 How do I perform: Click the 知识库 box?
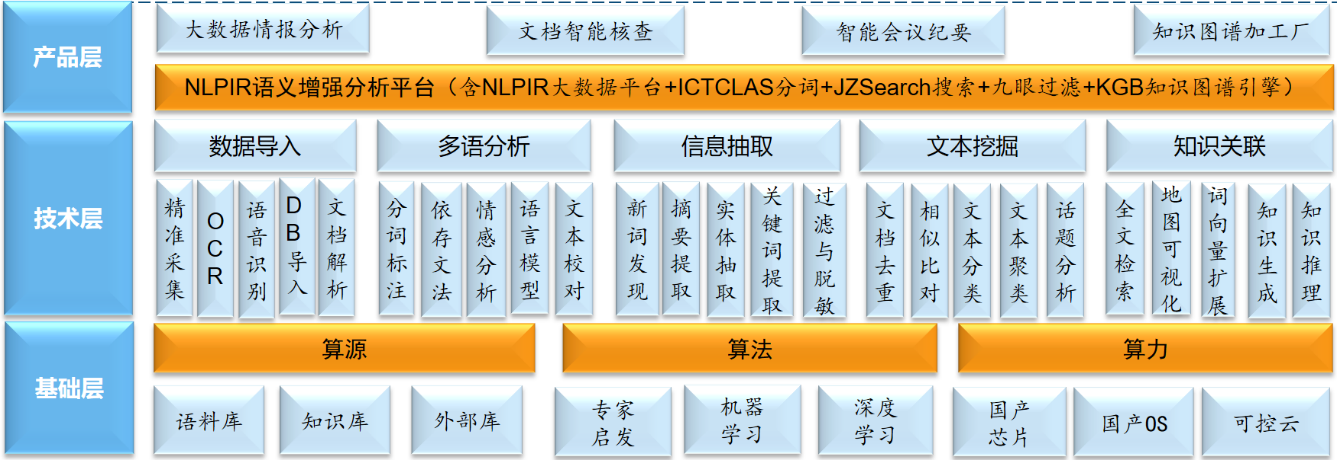[334, 421]
